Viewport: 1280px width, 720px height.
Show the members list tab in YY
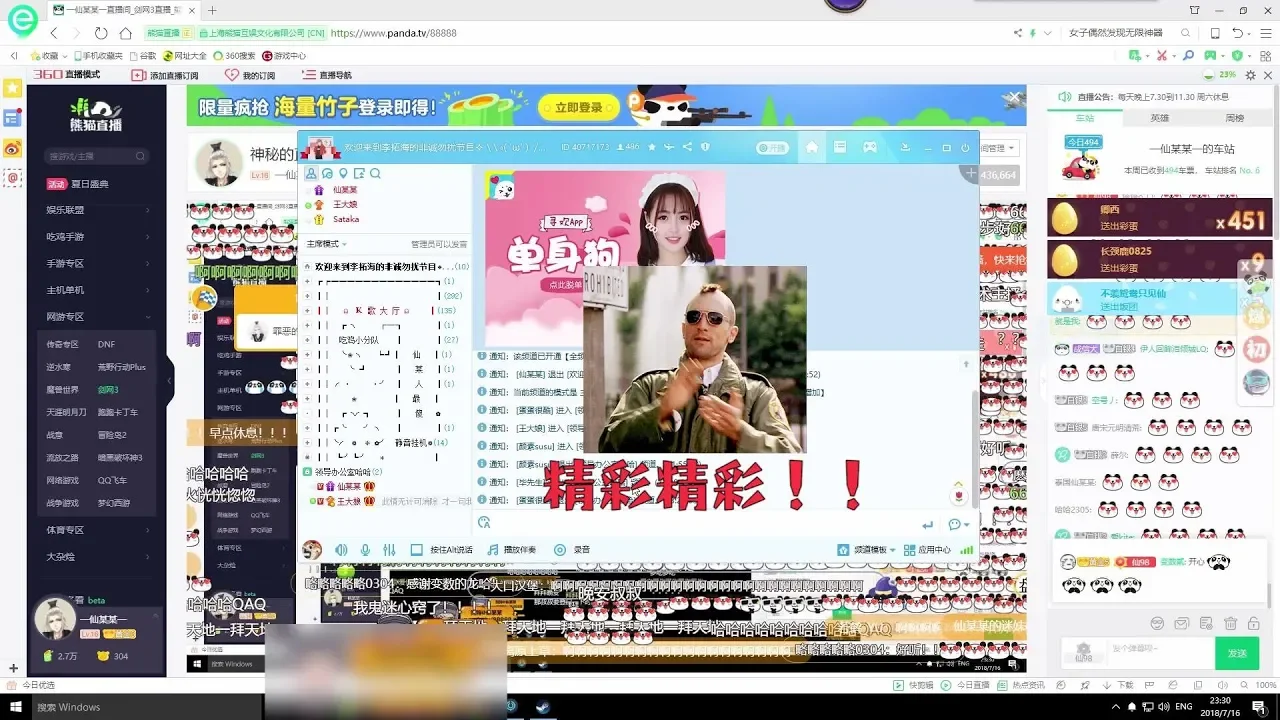[311, 174]
